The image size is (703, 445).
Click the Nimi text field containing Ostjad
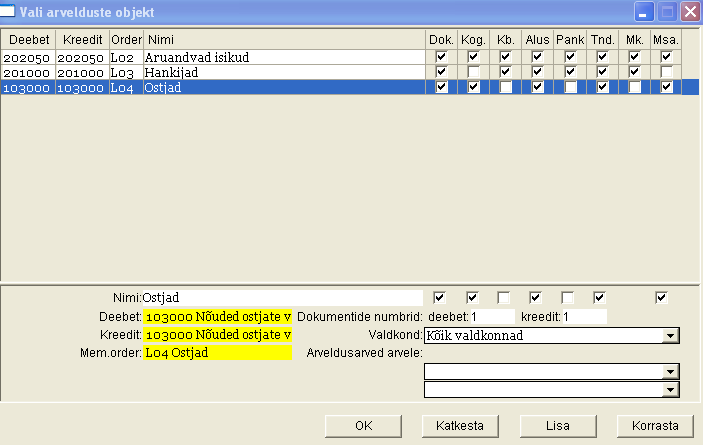click(283, 298)
